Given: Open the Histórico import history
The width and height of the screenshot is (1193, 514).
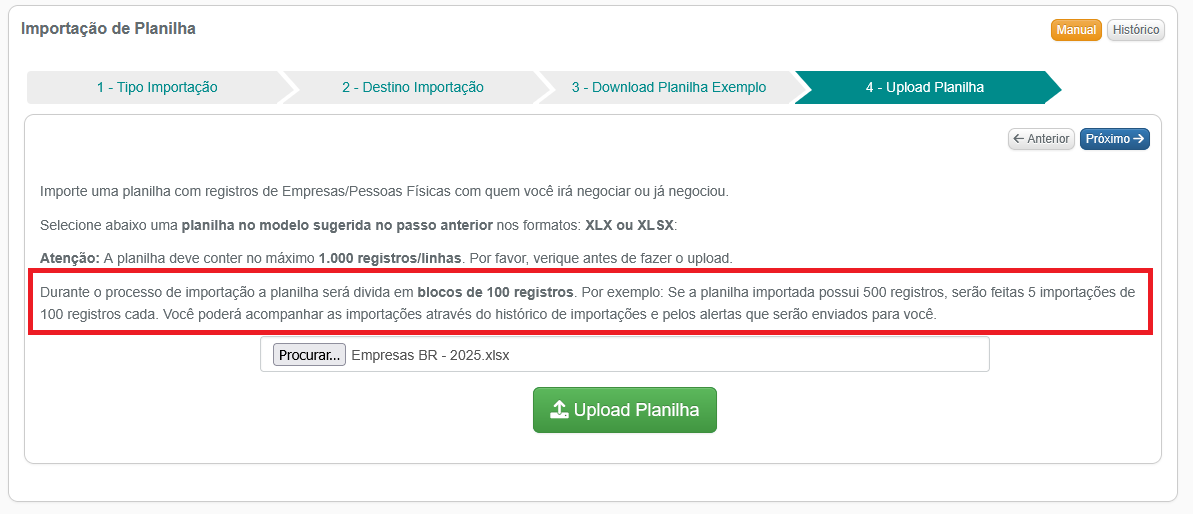Looking at the screenshot, I should pyautogui.click(x=1135, y=30).
